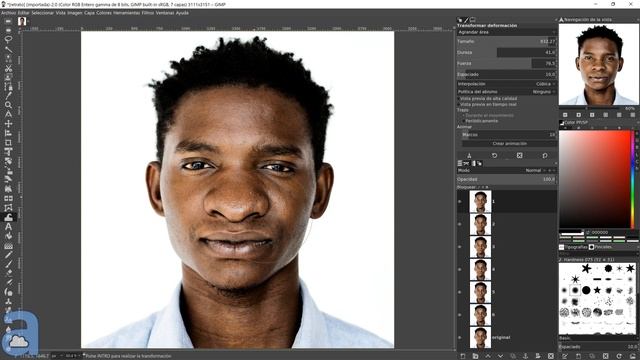The image size is (640, 360).
Task: Select the active Warp Transform tool
Action: pos(8,218)
